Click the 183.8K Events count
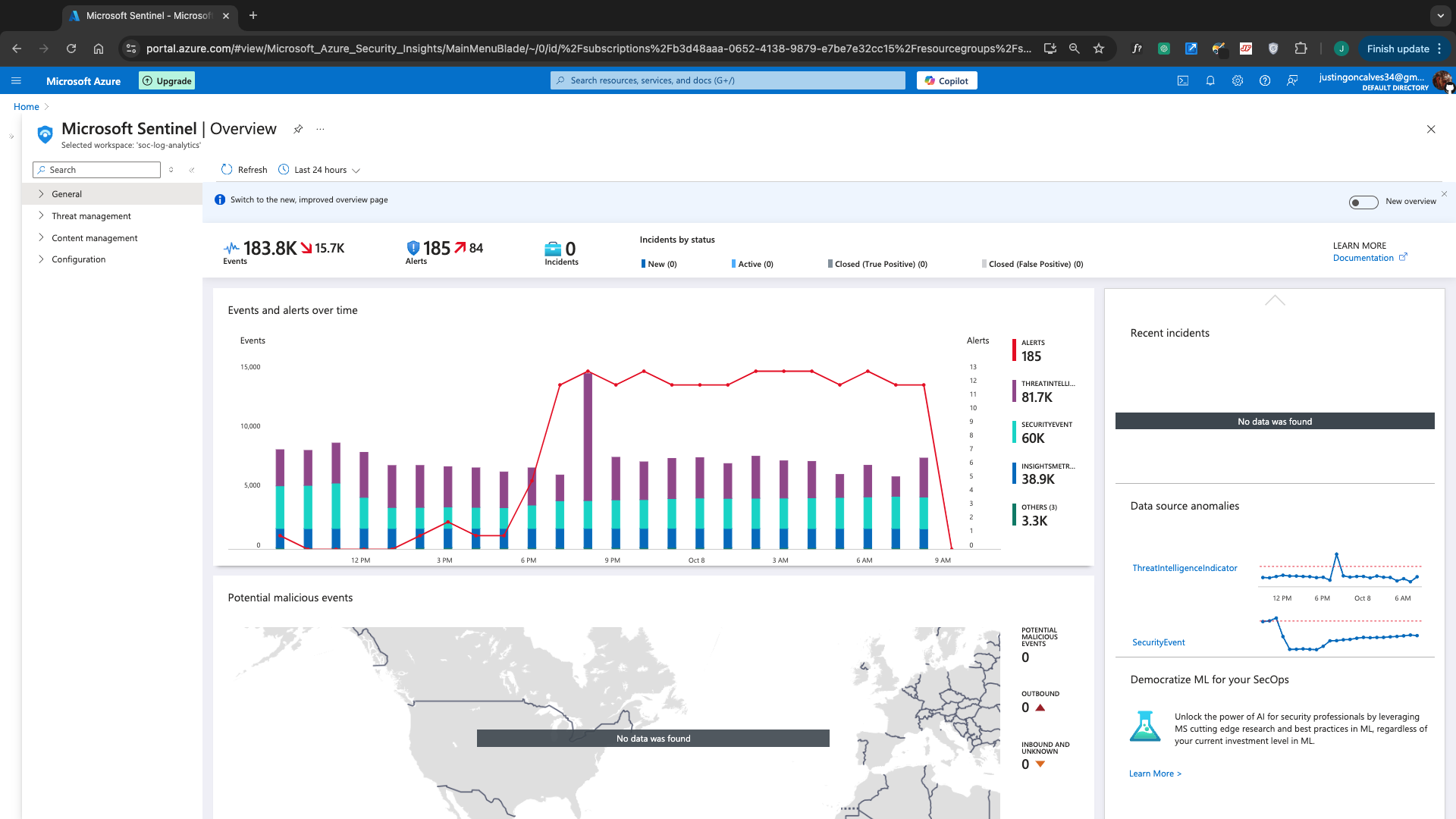 [x=270, y=248]
